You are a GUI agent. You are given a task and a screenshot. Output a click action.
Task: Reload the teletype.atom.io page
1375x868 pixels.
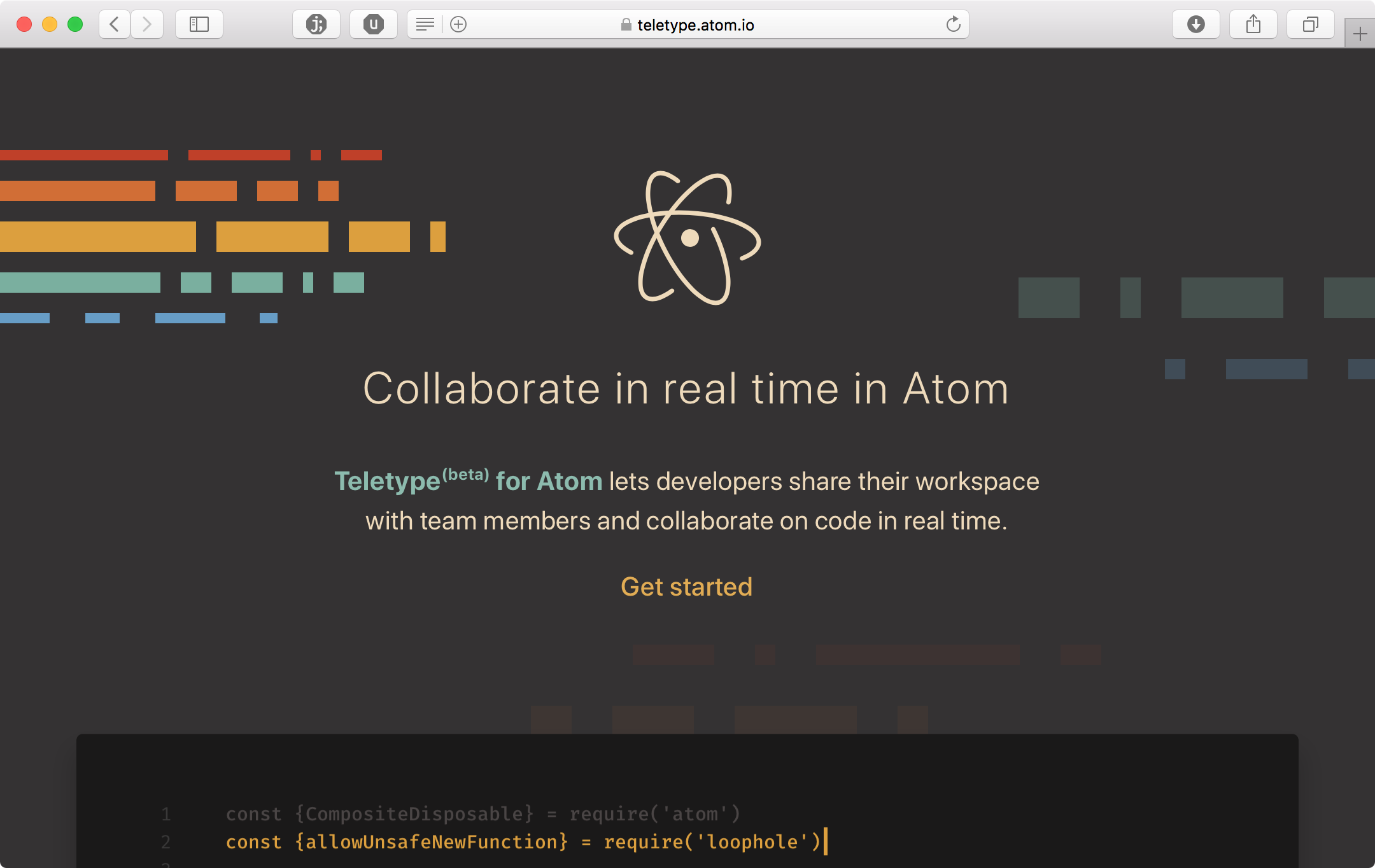point(953,24)
